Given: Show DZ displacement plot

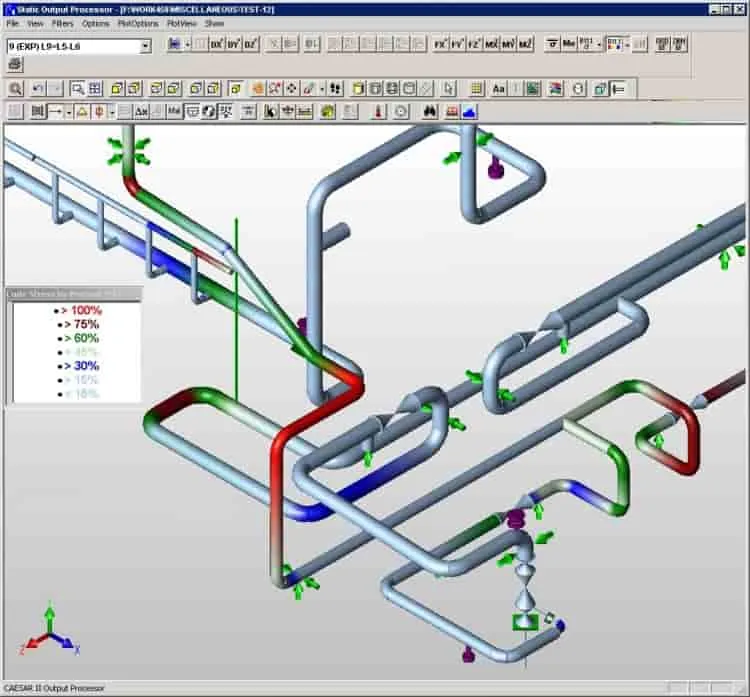Looking at the screenshot, I should (251, 44).
